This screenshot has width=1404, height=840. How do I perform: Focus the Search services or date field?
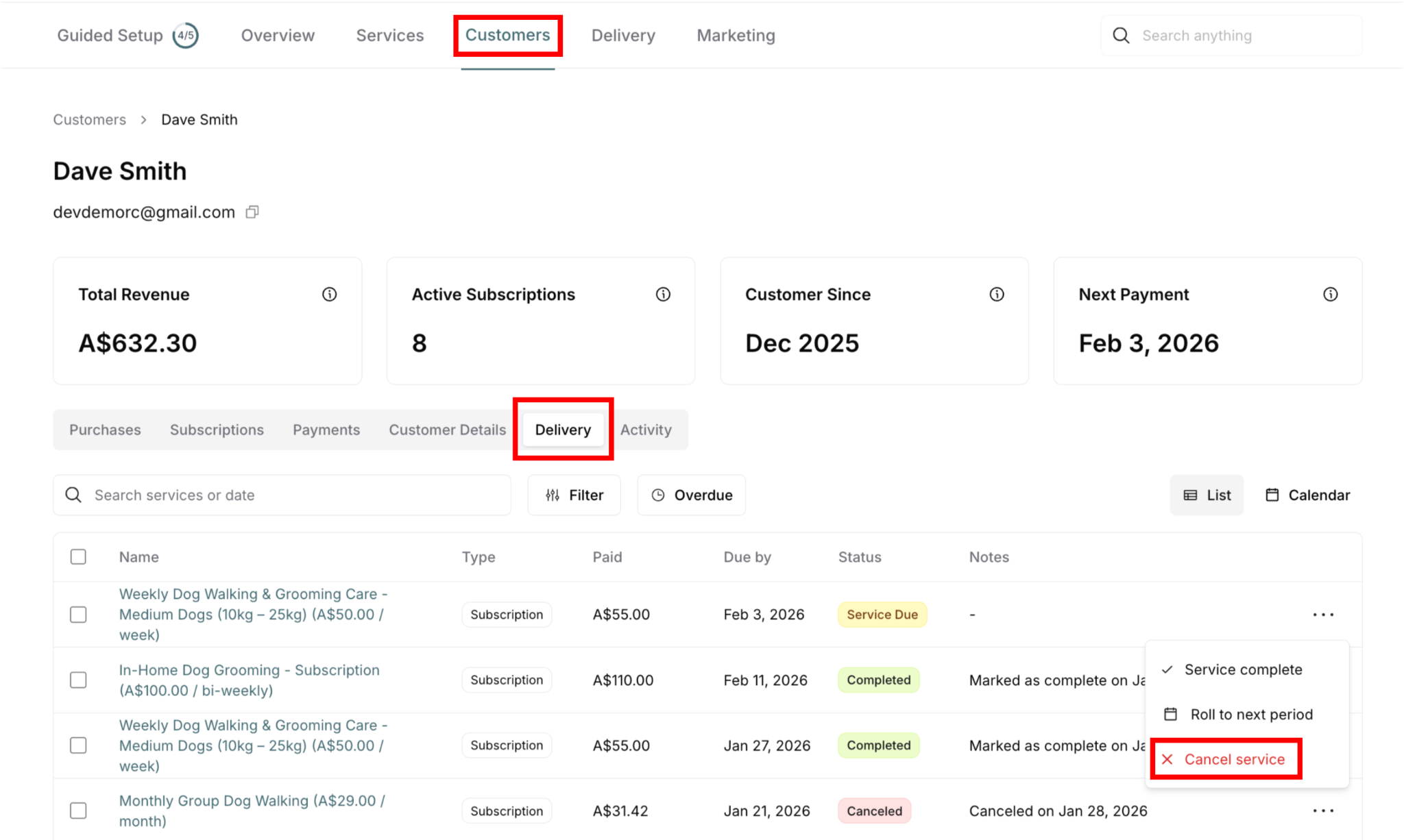295,495
